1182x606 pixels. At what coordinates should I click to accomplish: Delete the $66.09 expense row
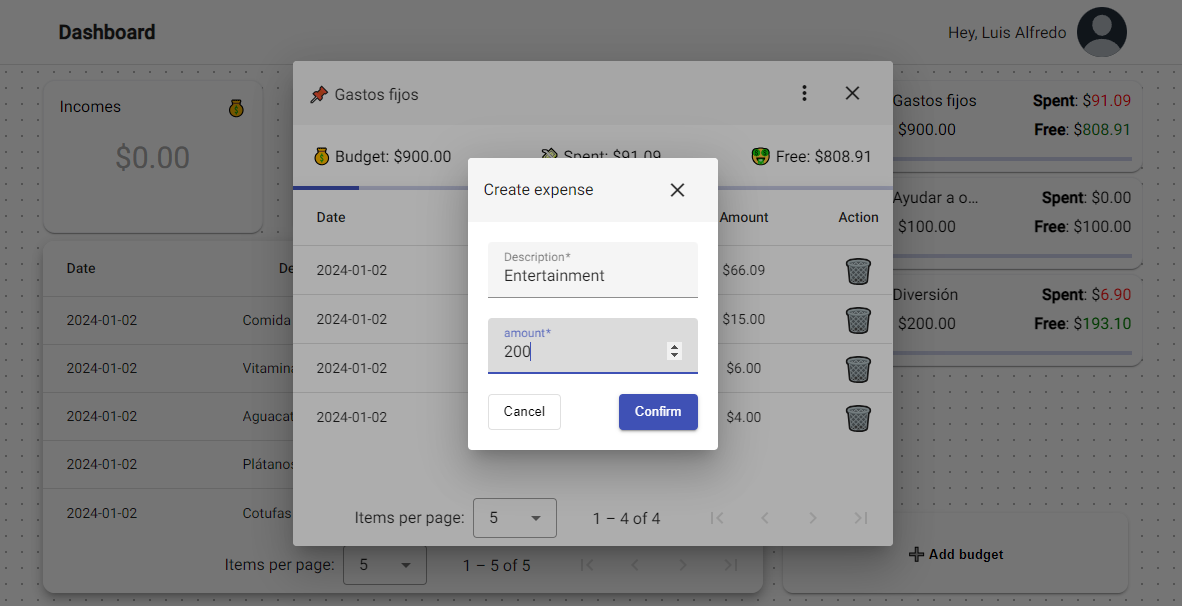tap(858, 271)
